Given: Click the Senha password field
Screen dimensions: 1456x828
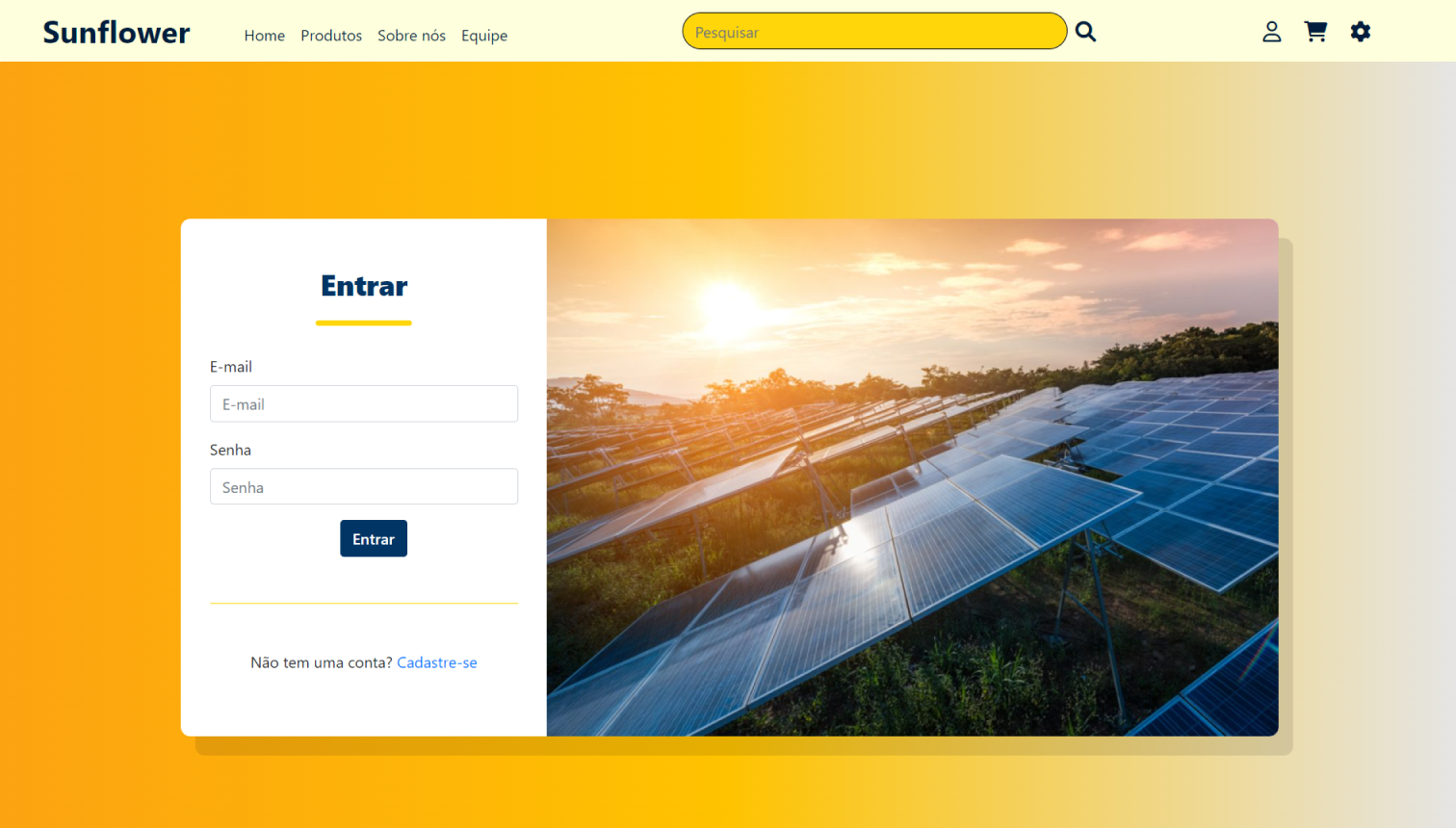Looking at the screenshot, I should (363, 486).
